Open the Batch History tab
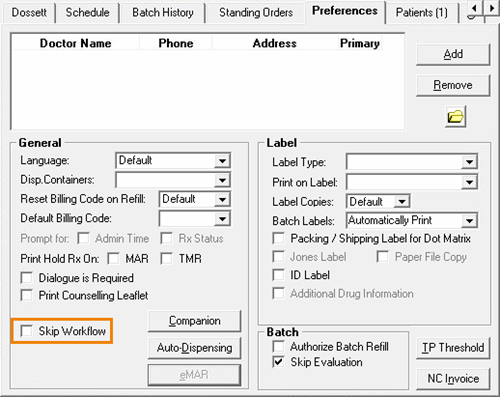Image resolution: width=500 pixels, height=397 pixels. (163, 13)
